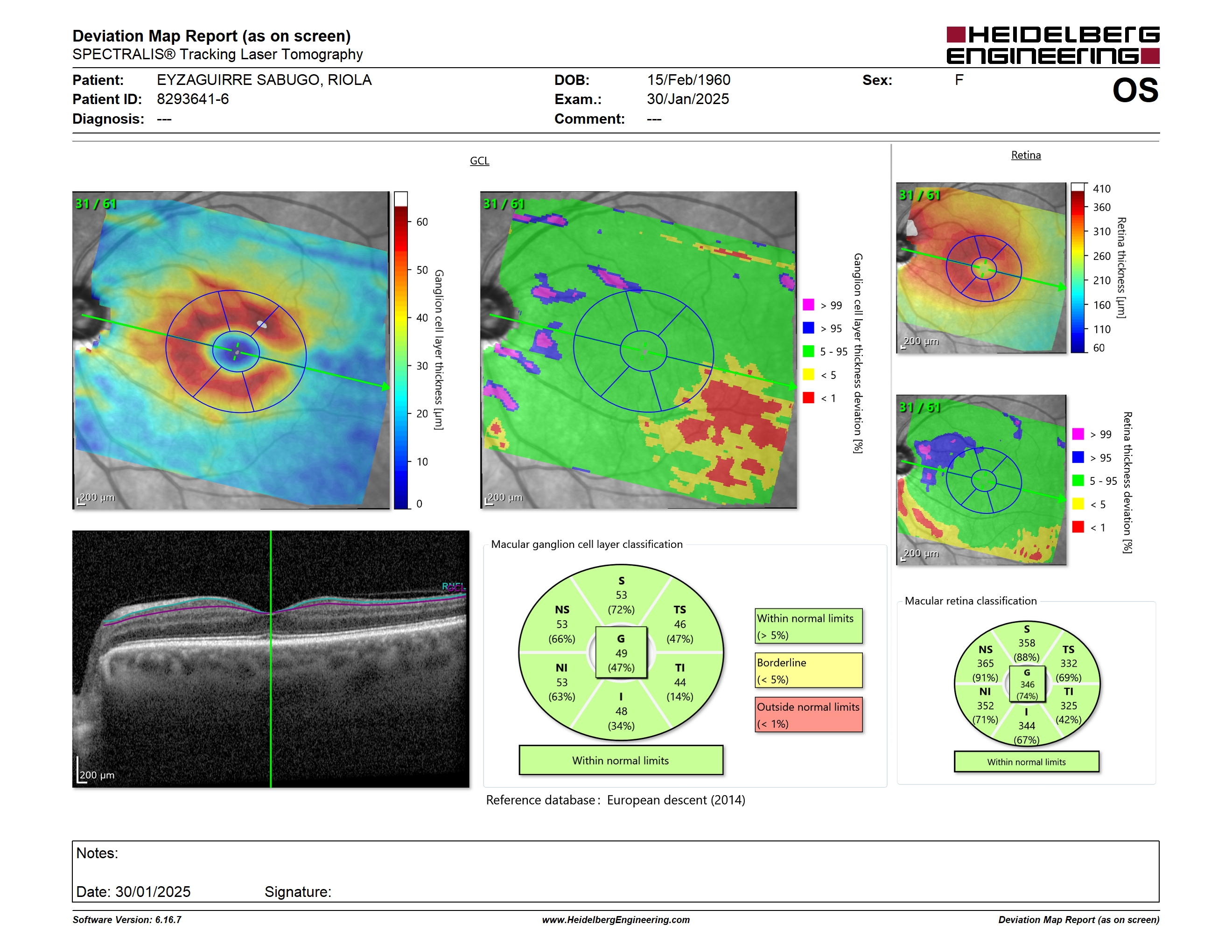The image size is (1232, 952).
Task: Click the yellow < 5 GCL legend swatch
Action: [x=808, y=374]
